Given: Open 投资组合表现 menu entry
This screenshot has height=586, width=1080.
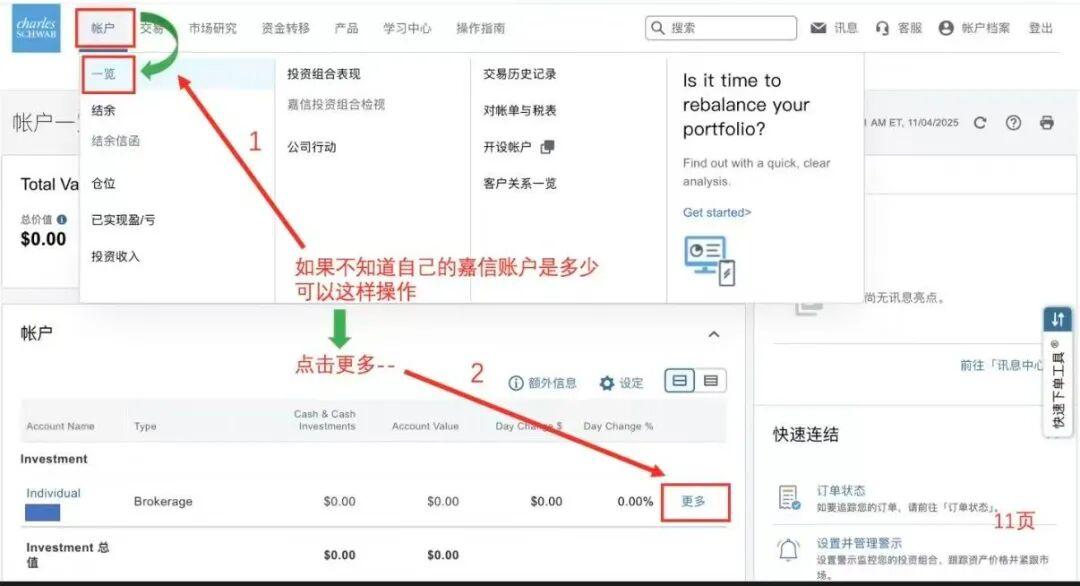Looking at the screenshot, I should click(x=324, y=74).
